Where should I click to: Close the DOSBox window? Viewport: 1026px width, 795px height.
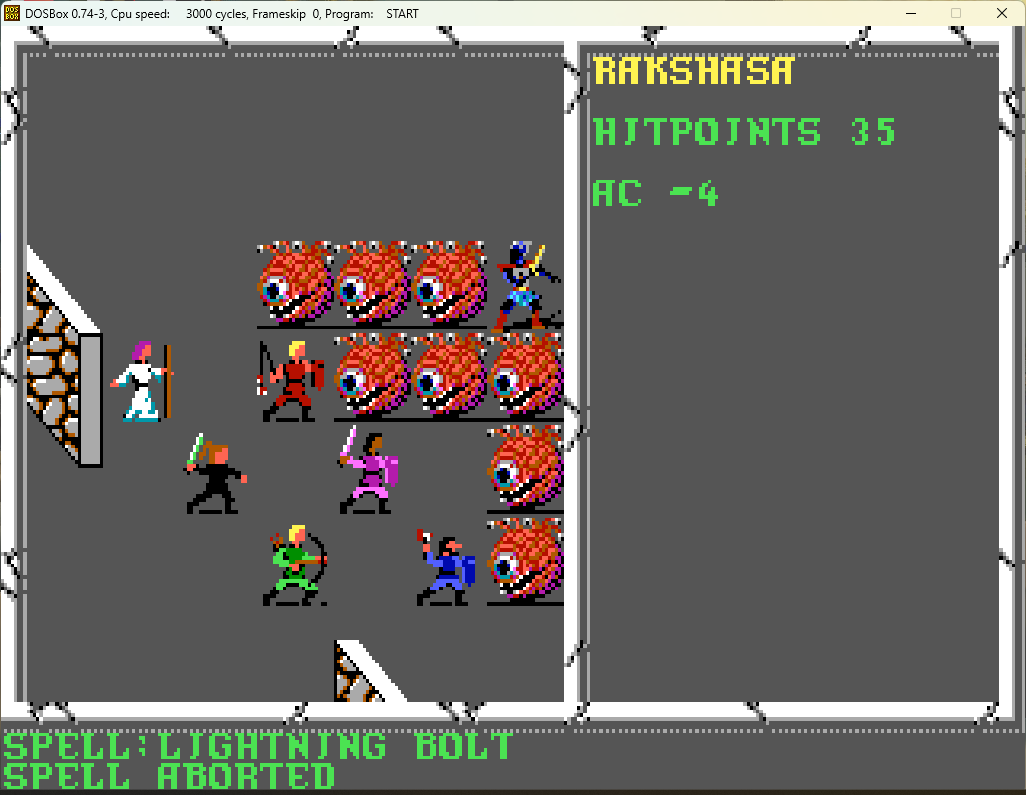(1002, 13)
